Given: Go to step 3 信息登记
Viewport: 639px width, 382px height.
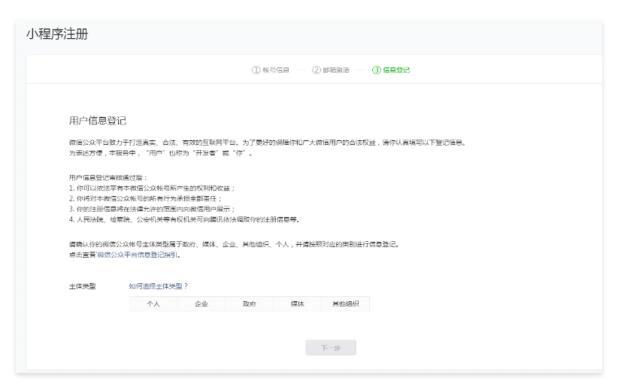Looking at the screenshot, I should tap(391, 70).
